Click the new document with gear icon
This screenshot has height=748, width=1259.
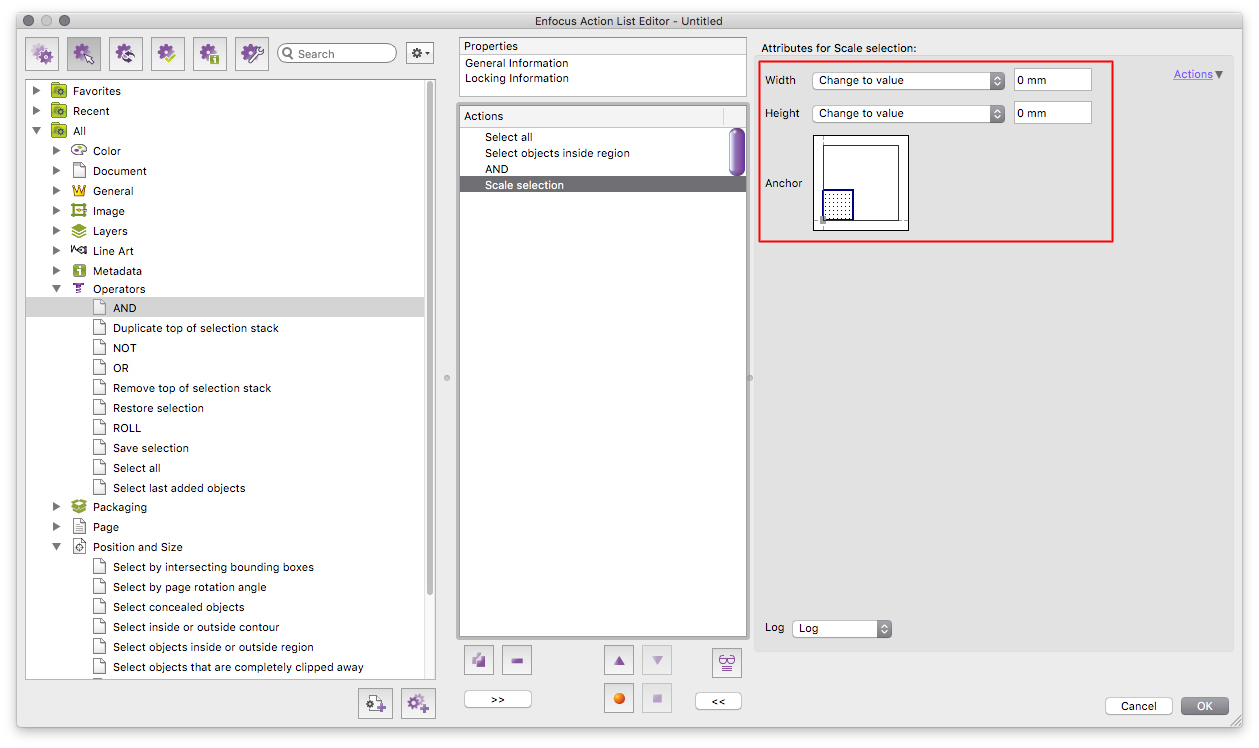point(376,704)
